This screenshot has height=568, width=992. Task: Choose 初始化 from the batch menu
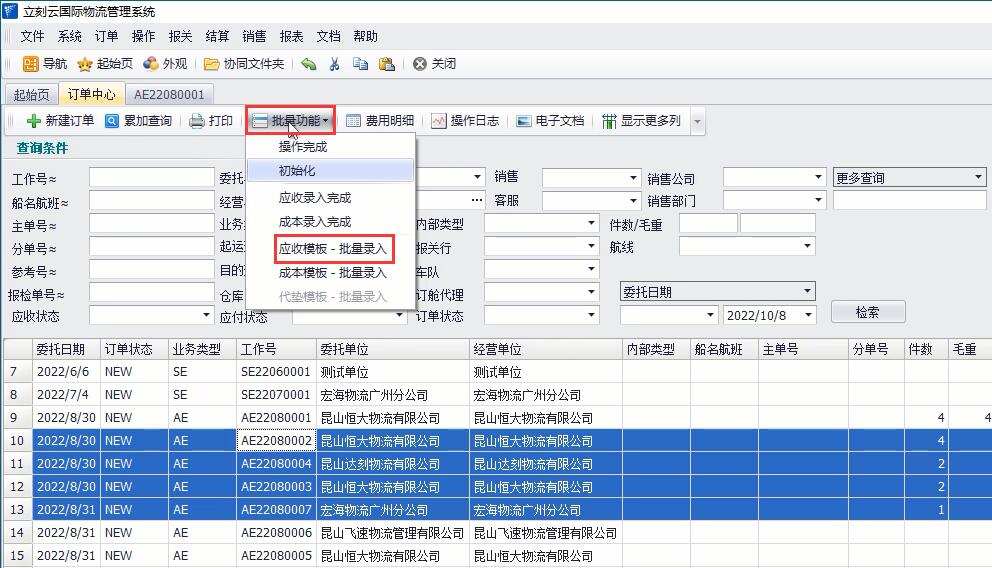click(297, 171)
